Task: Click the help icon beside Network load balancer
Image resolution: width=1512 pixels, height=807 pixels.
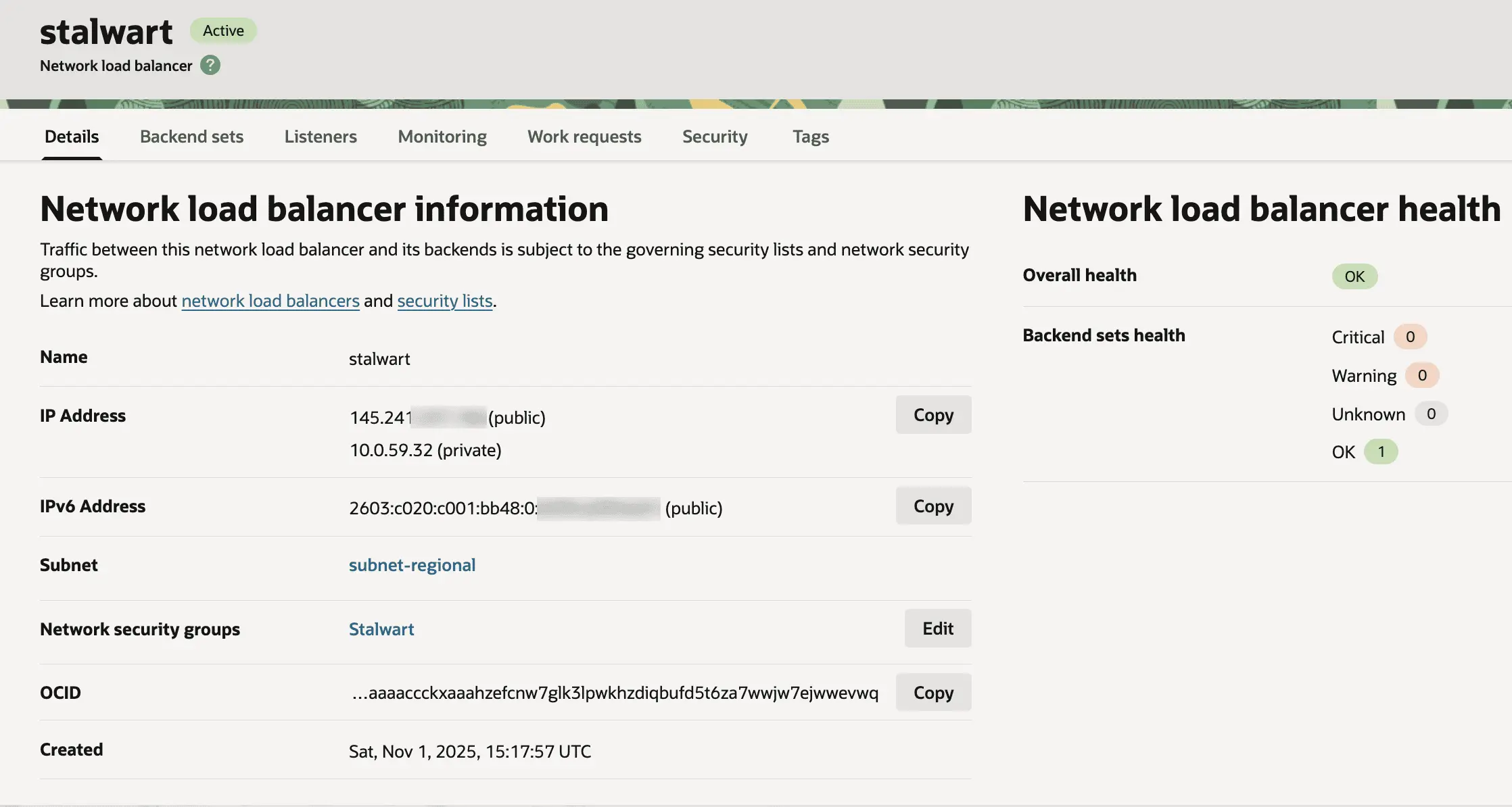Action: [x=210, y=65]
